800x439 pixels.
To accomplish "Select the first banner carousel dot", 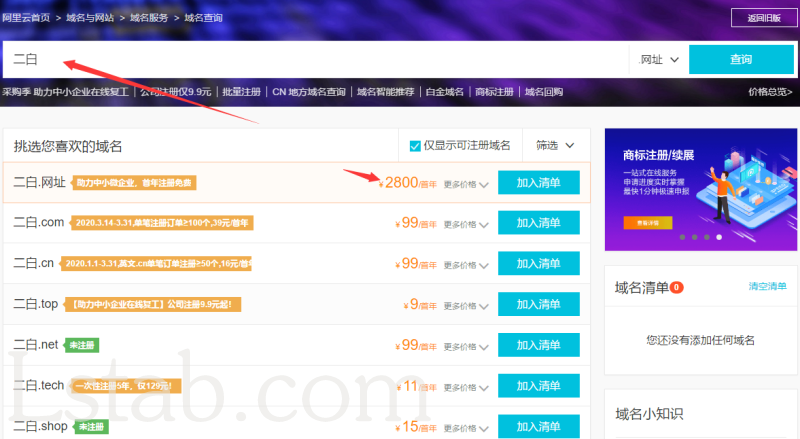I will pyautogui.click(x=682, y=237).
